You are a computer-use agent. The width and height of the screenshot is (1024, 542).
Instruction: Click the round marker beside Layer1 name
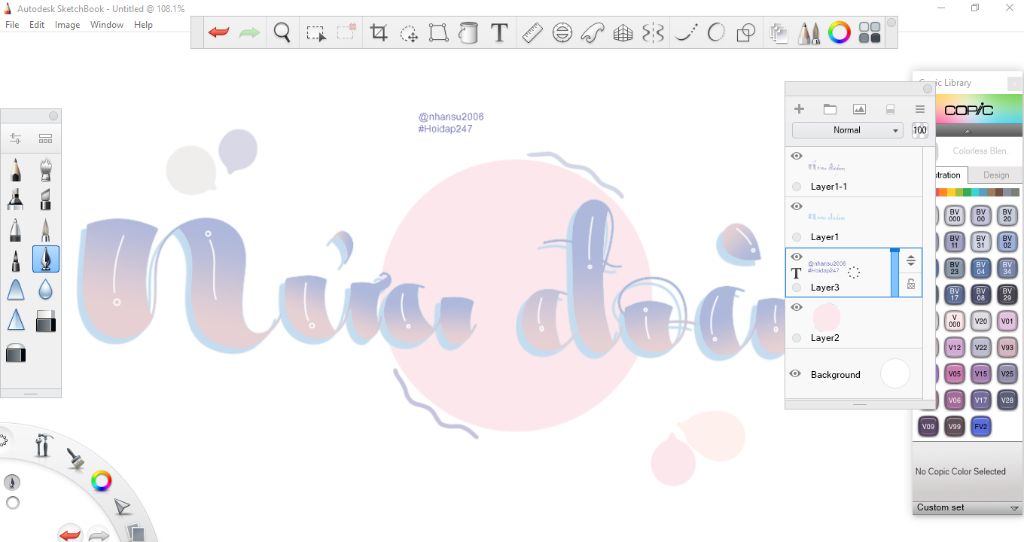coord(796,237)
